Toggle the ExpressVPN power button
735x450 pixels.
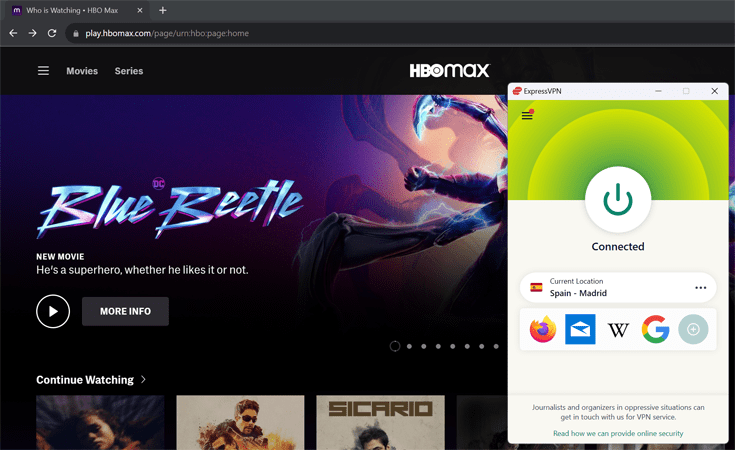pos(618,199)
